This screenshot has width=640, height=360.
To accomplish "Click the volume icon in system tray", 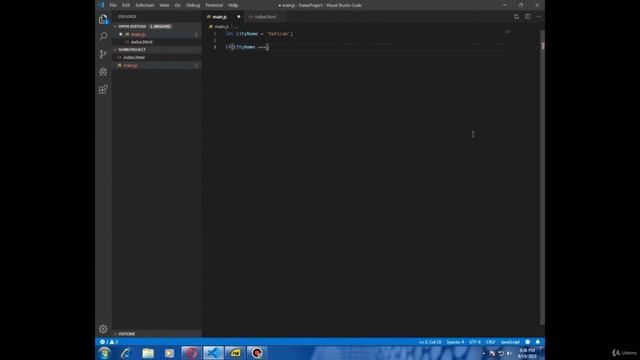I will (509, 353).
